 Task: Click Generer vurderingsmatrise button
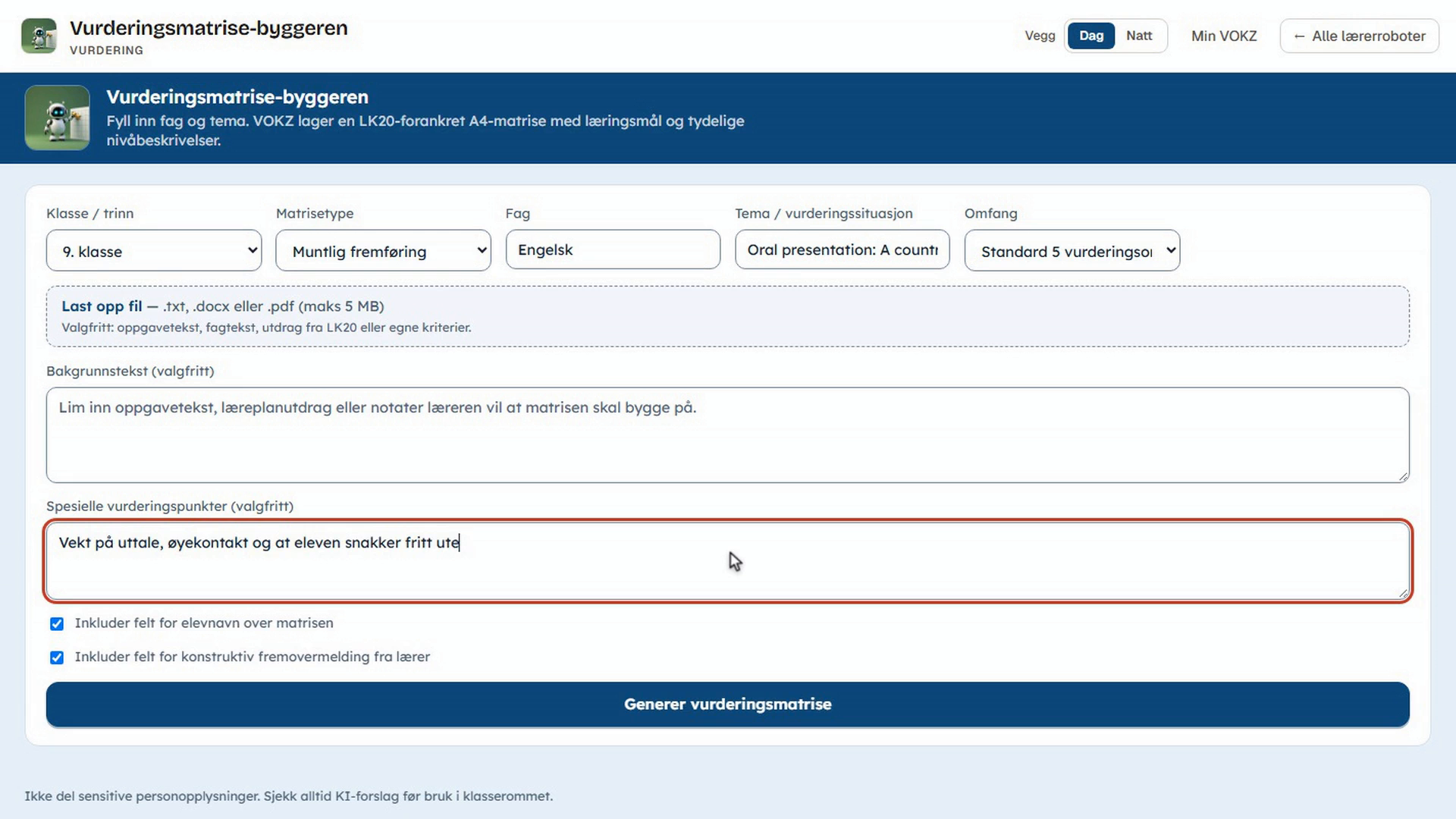(x=727, y=704)
